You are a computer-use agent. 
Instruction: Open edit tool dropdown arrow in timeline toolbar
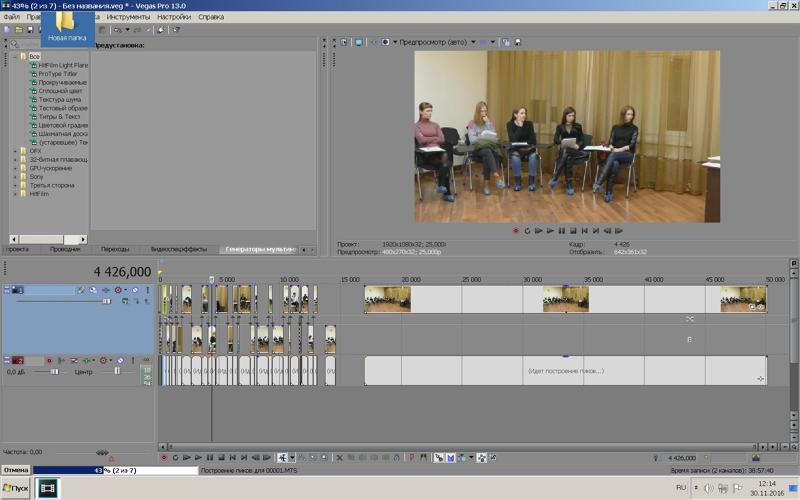292,458
